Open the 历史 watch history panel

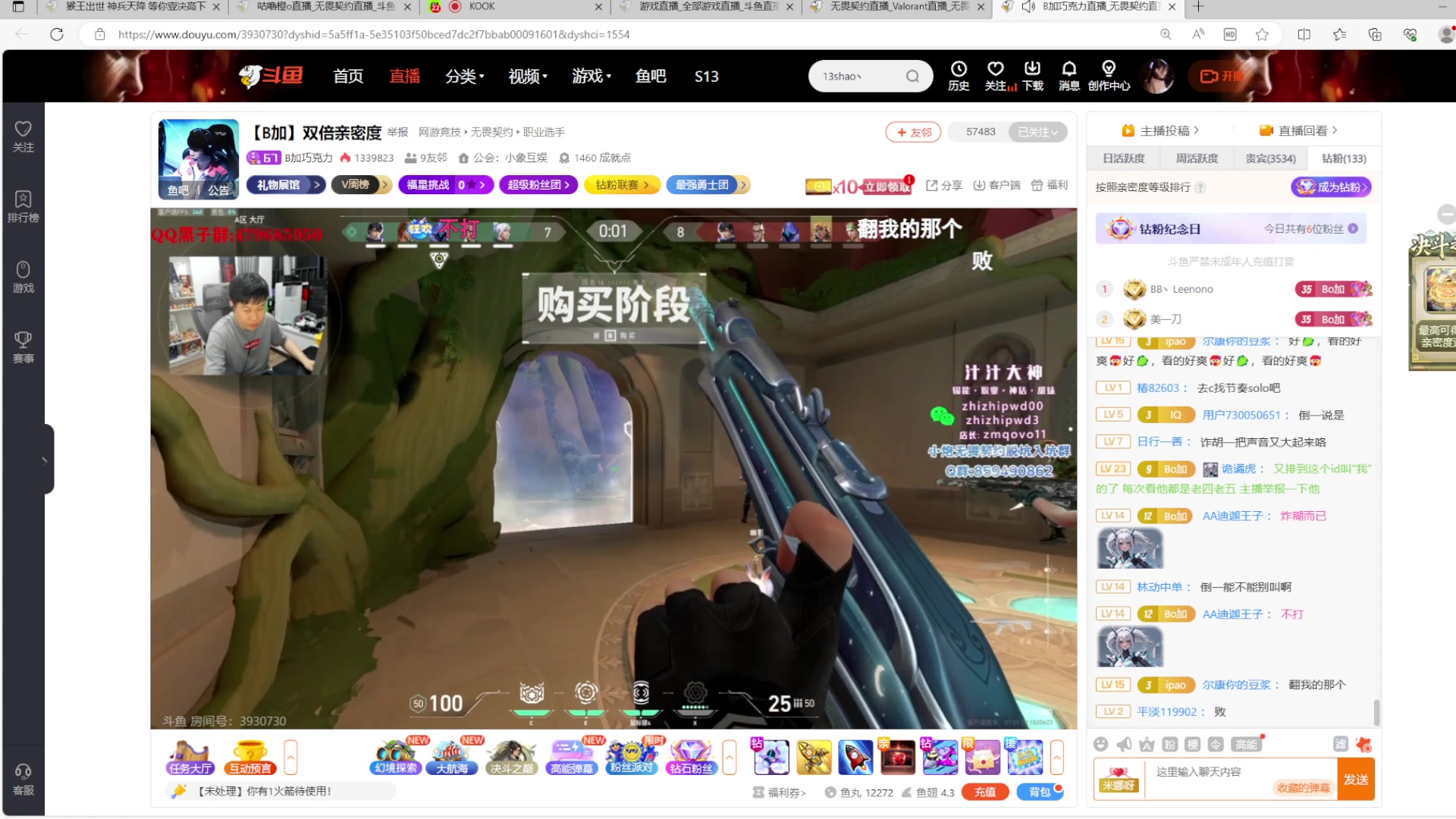coord(959,76)
